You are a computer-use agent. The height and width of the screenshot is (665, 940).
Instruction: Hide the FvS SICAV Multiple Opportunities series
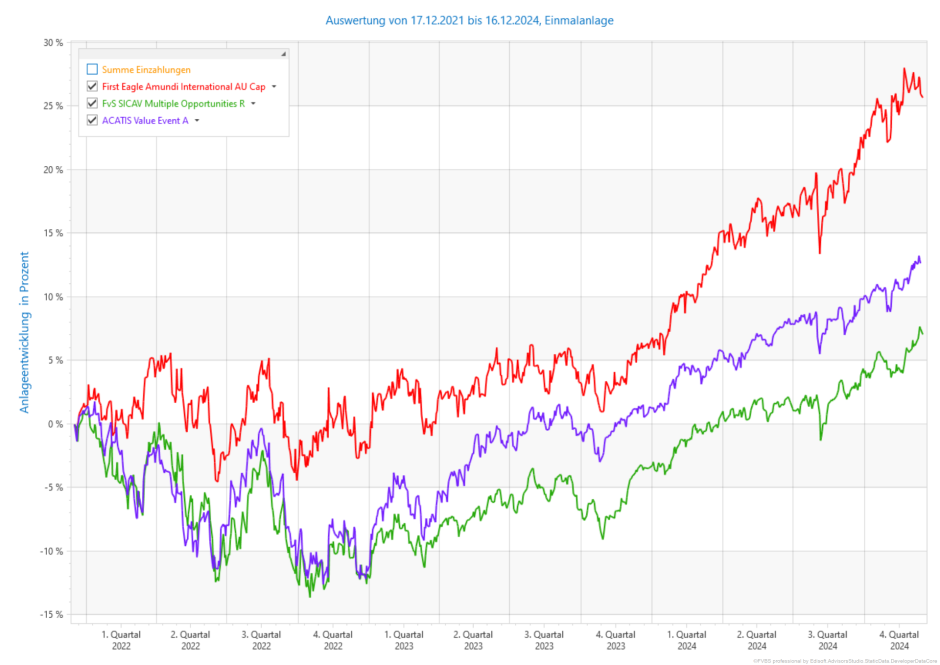pos(92,104)
